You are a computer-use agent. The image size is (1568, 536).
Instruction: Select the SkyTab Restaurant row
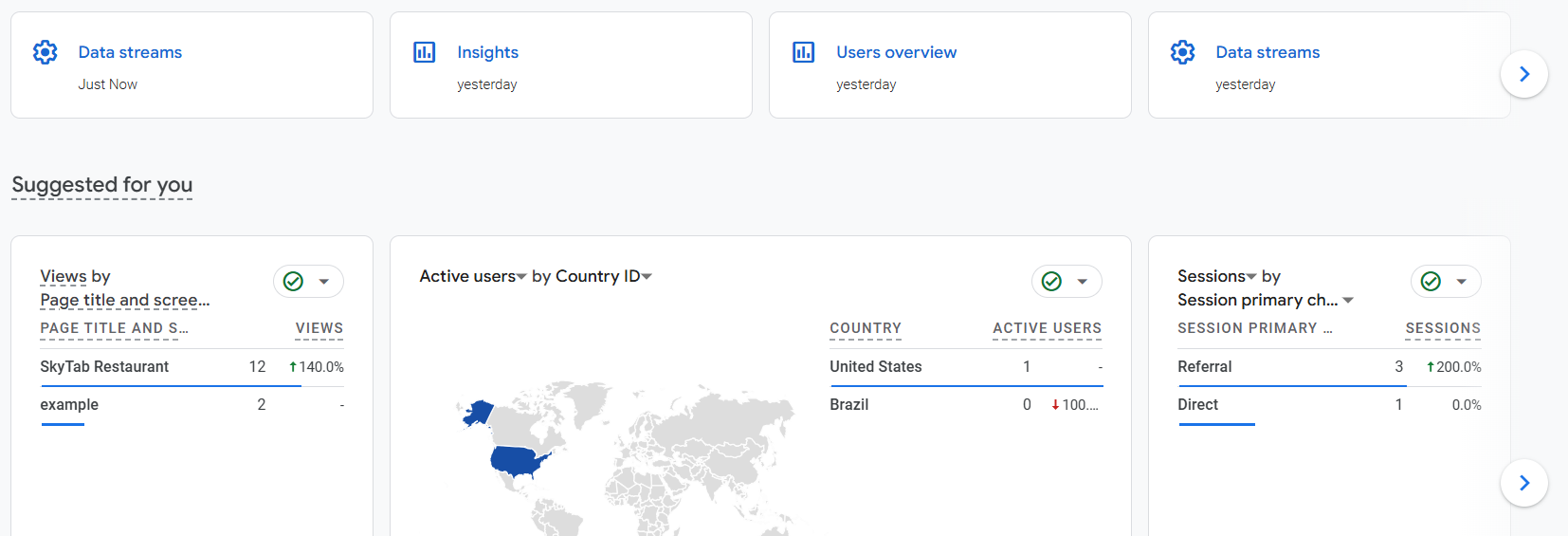tap(104, 367)
